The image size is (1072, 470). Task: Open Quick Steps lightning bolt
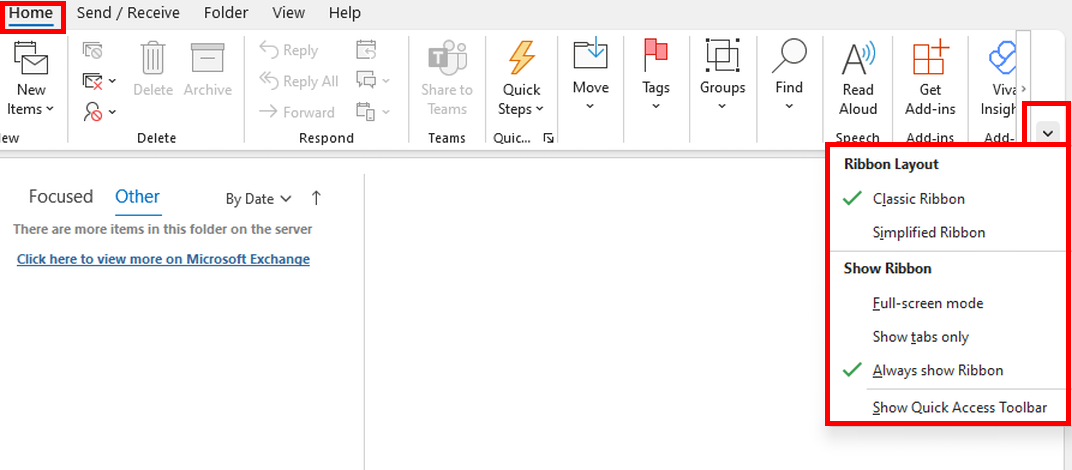(x=522, y=58)
